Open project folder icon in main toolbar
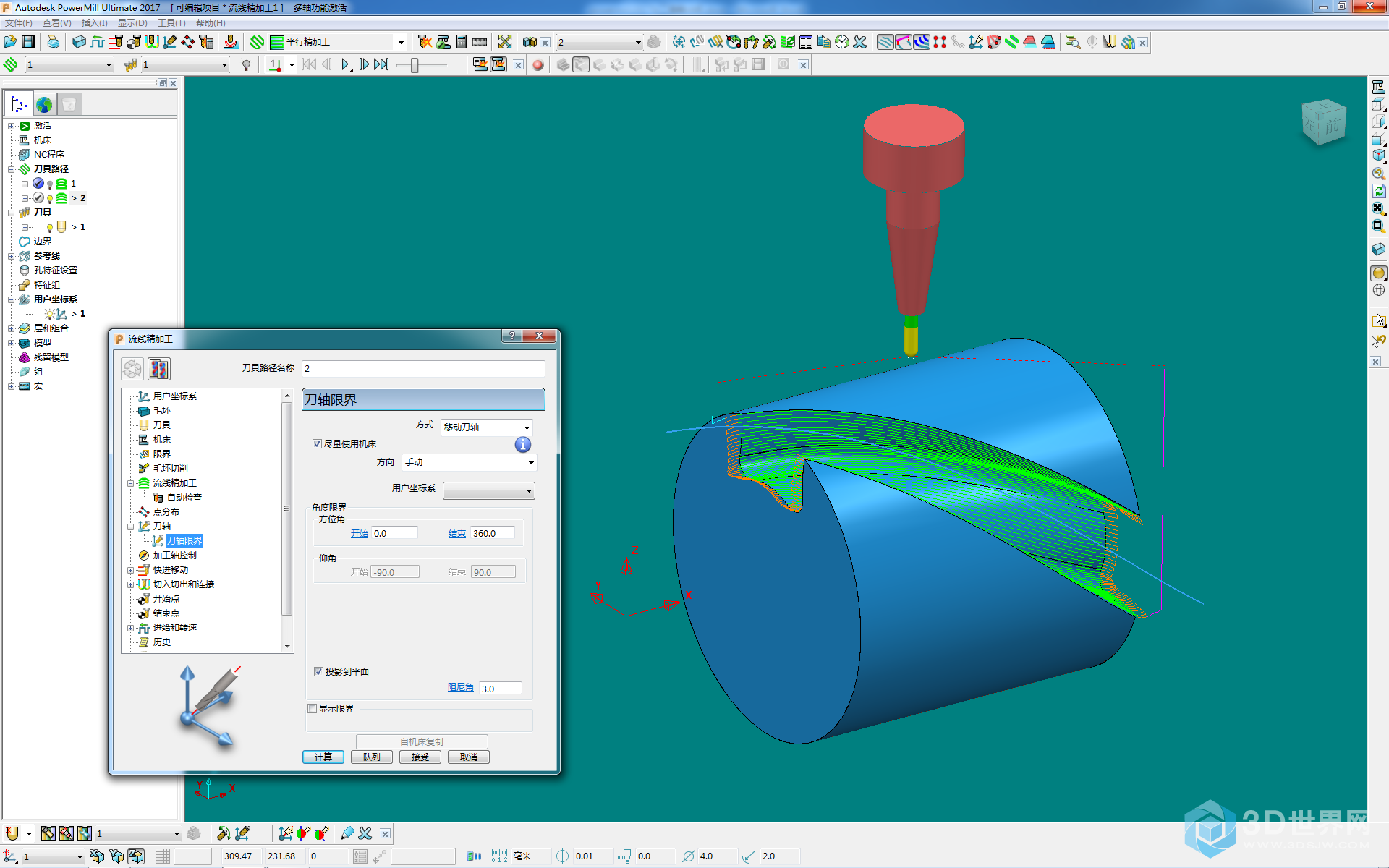 click(10, 42)
